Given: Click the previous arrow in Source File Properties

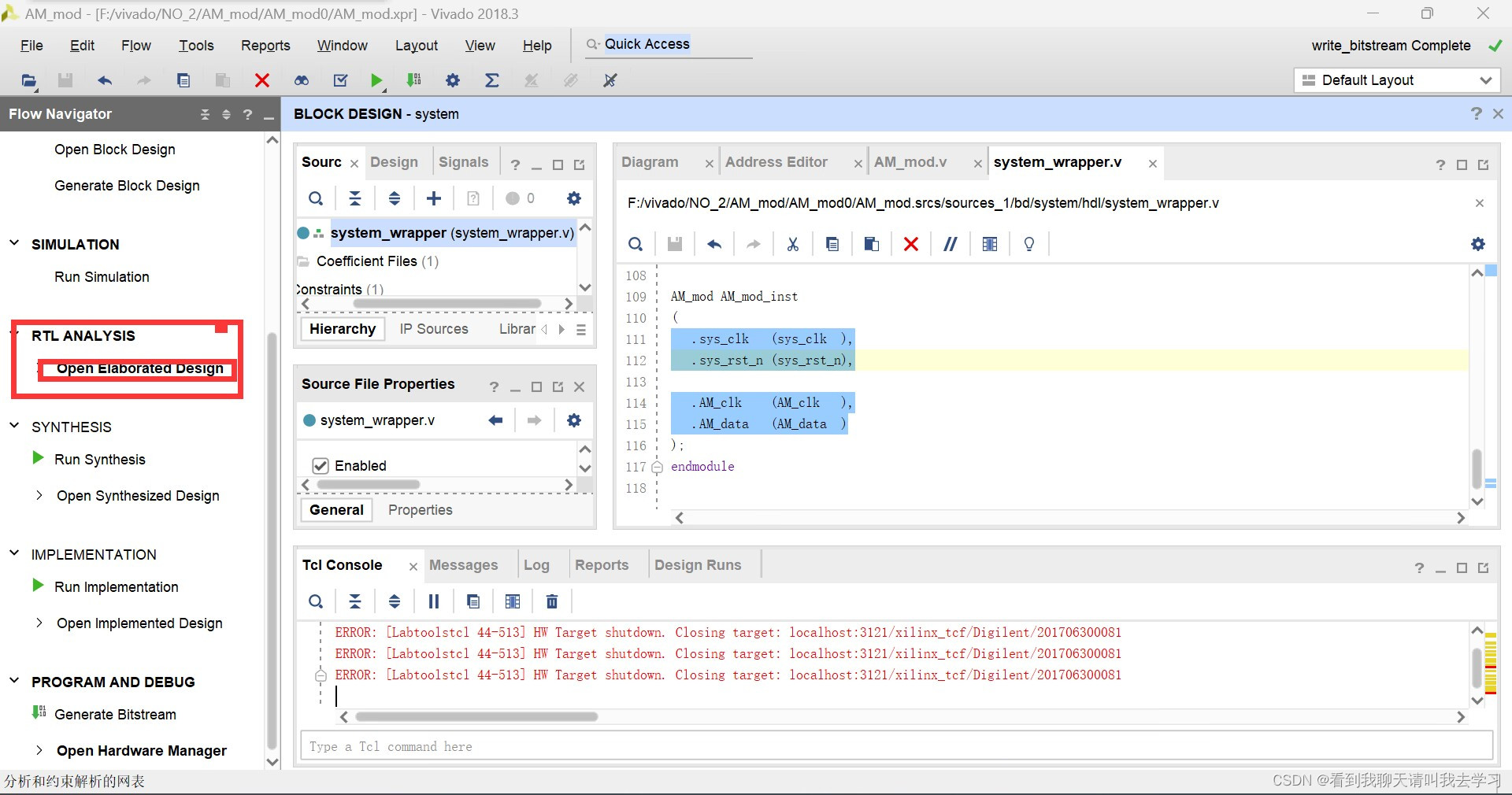Looking at the screenshot, I should (495, 420).
